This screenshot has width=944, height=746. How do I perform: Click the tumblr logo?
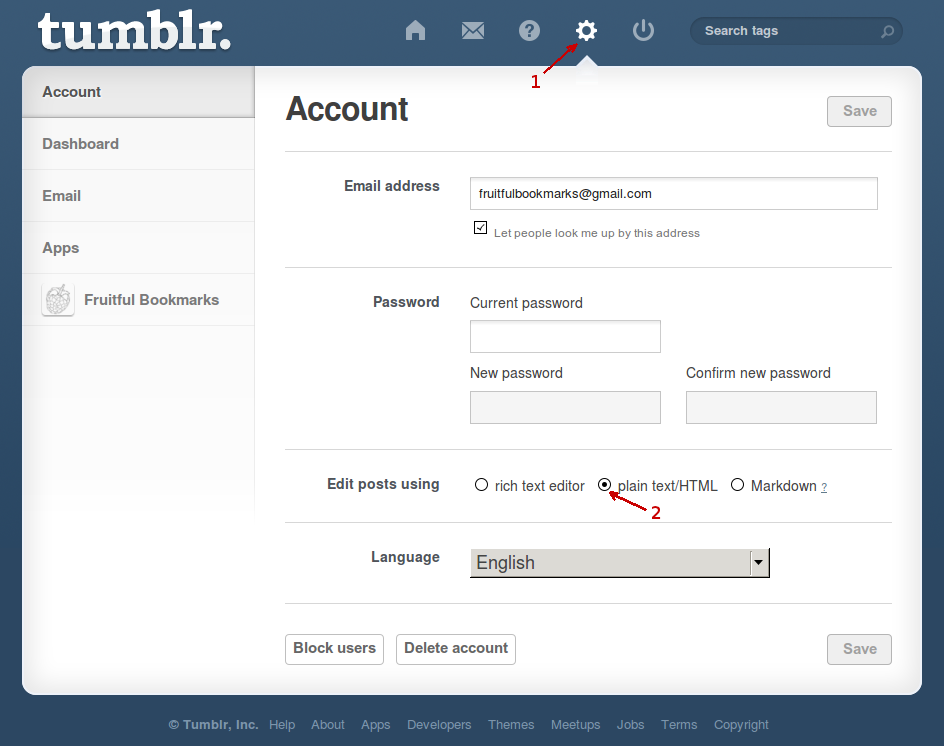(133, 30)
